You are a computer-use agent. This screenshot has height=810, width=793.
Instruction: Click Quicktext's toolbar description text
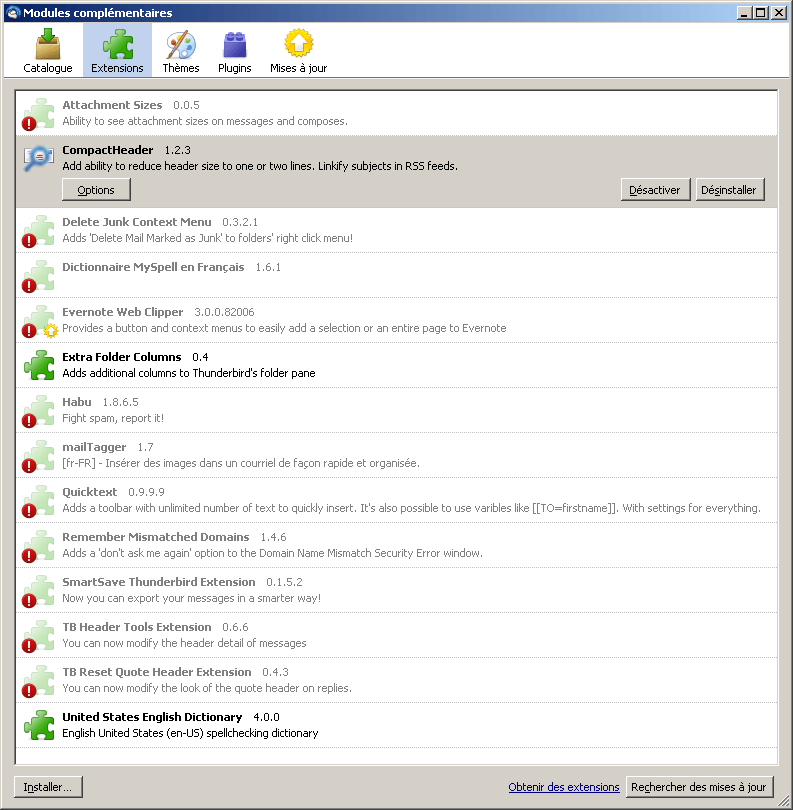pos(411,508)
